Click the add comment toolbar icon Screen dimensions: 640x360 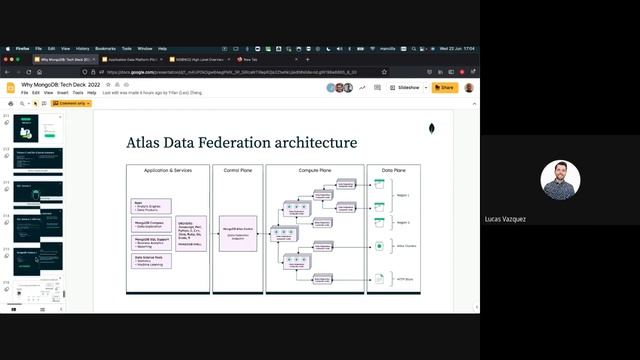44,104
